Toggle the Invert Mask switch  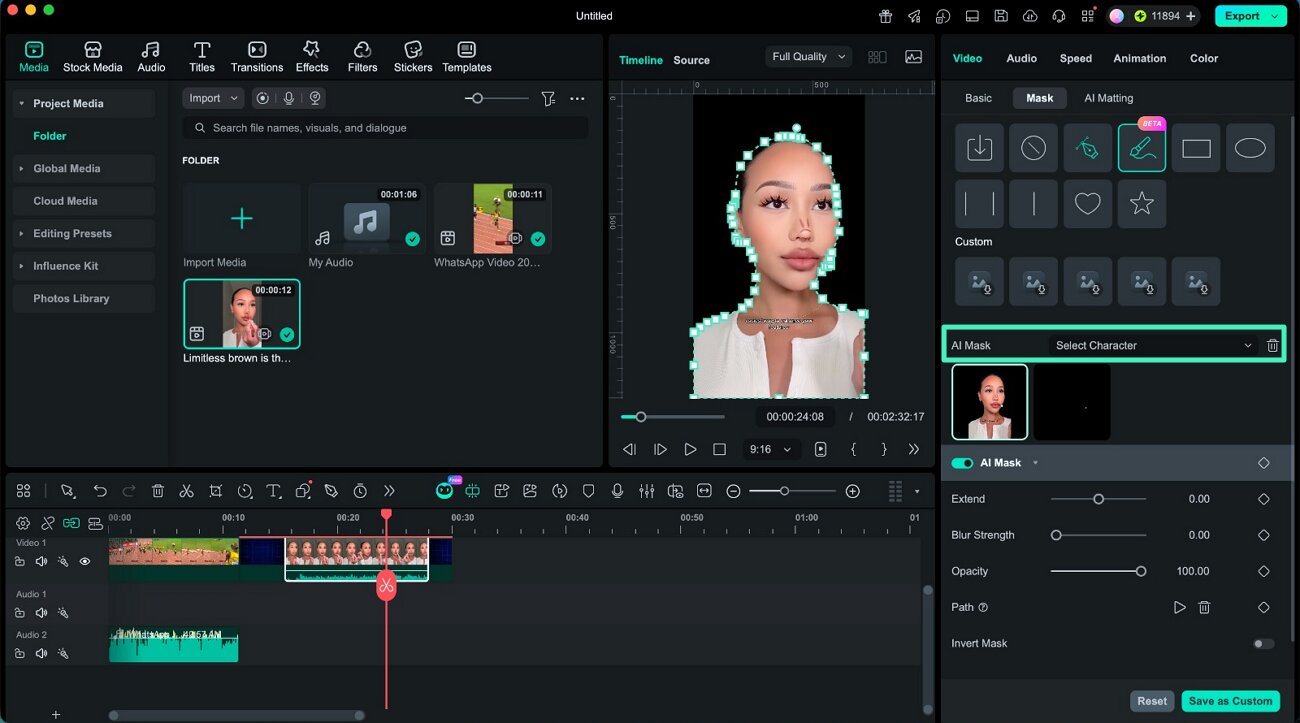click(x=1264, y=643)
